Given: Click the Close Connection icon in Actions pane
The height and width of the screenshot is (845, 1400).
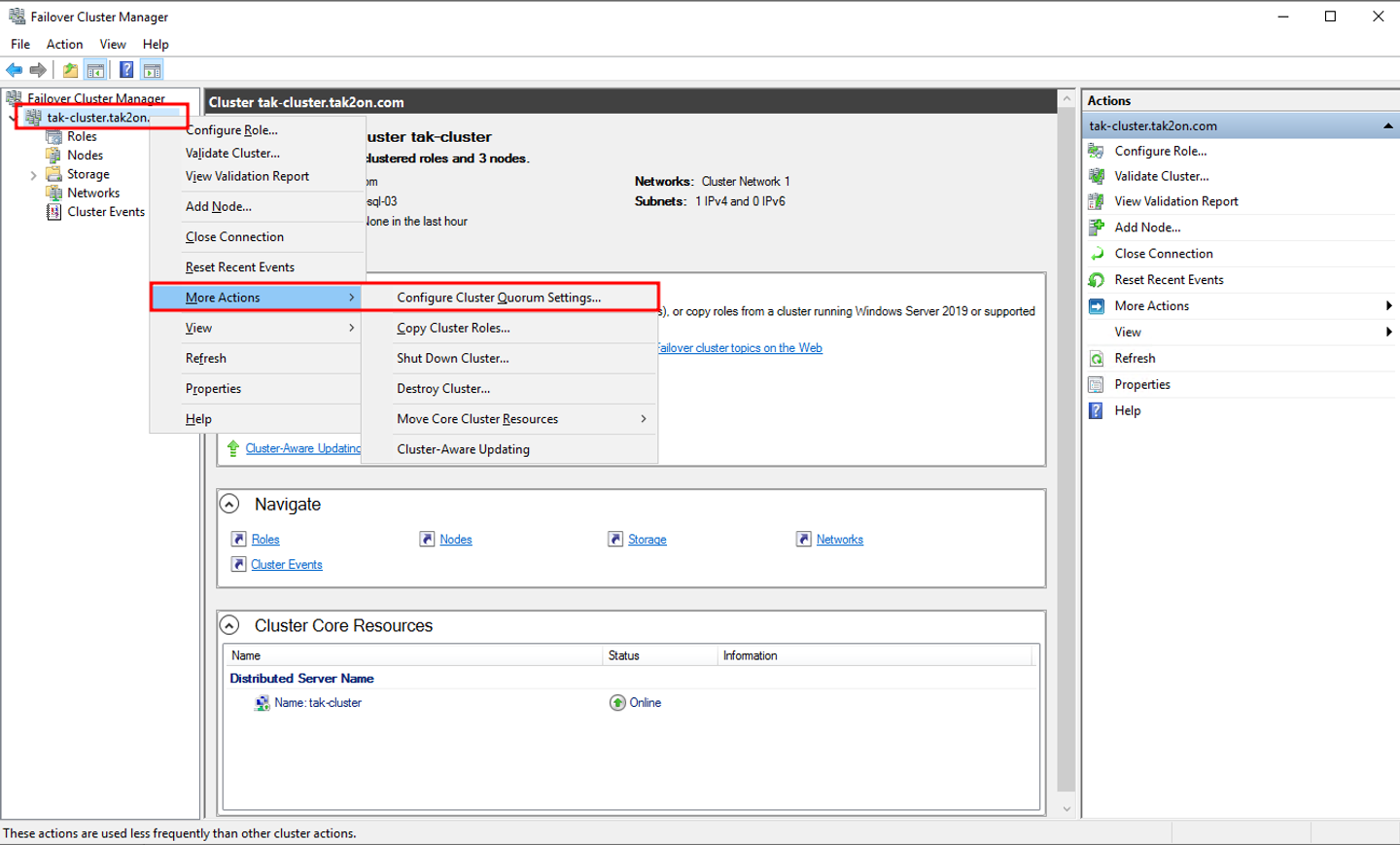Looking at the screenshot, I should tap(1097, 253).
